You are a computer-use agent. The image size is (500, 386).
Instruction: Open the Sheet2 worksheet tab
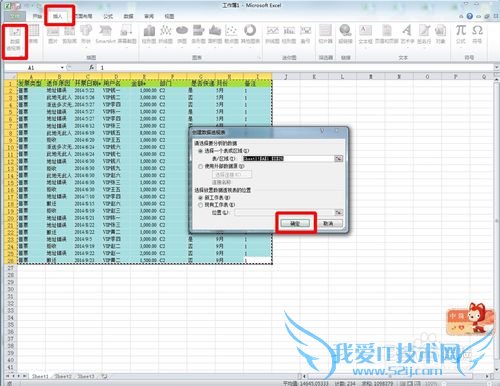(63, 376)
